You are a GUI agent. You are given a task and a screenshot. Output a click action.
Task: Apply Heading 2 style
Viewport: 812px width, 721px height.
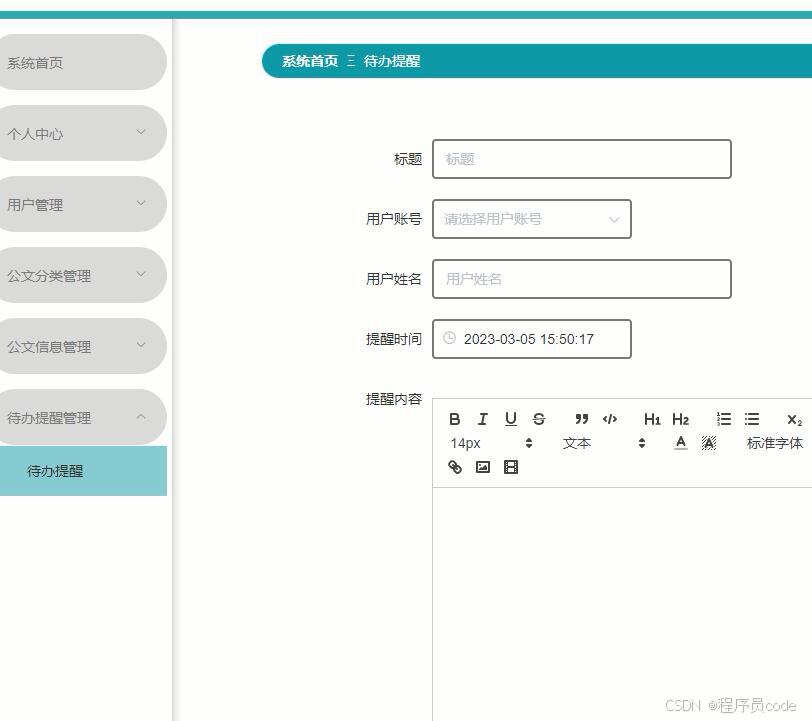(x=681, y=419)
